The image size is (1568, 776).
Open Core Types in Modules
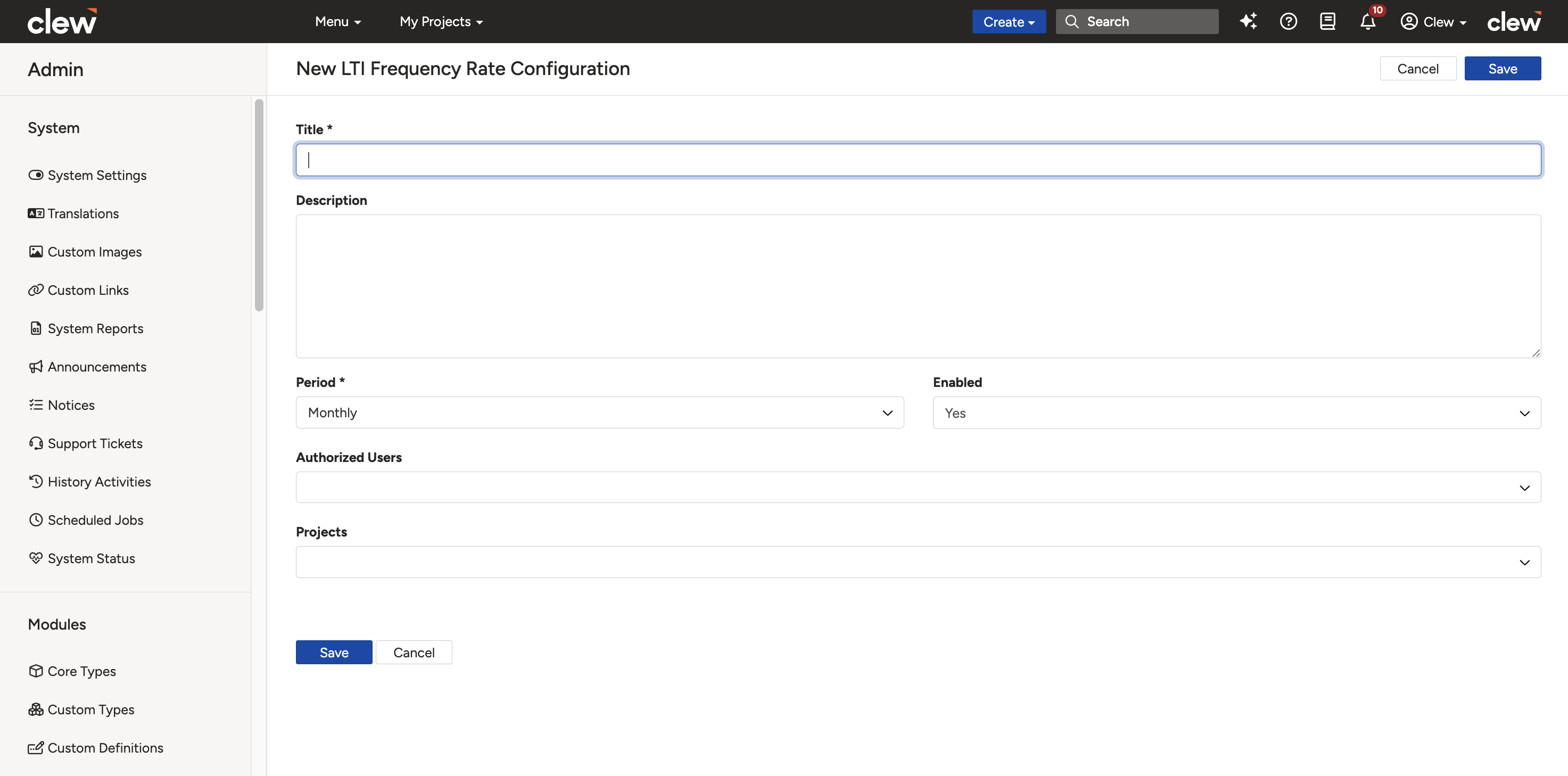click(81, 671)
